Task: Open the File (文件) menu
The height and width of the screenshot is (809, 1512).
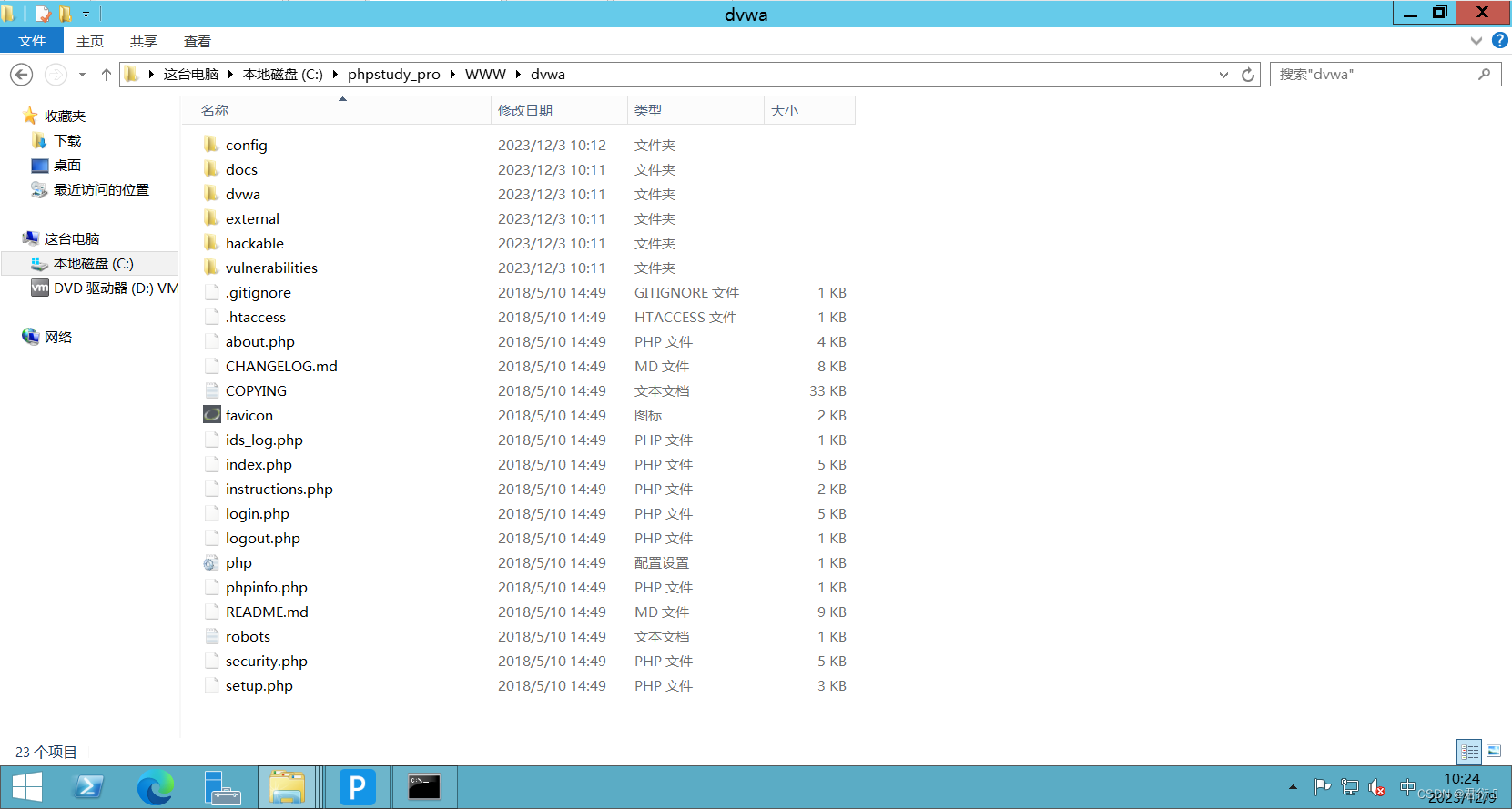Action: point(32,41)
